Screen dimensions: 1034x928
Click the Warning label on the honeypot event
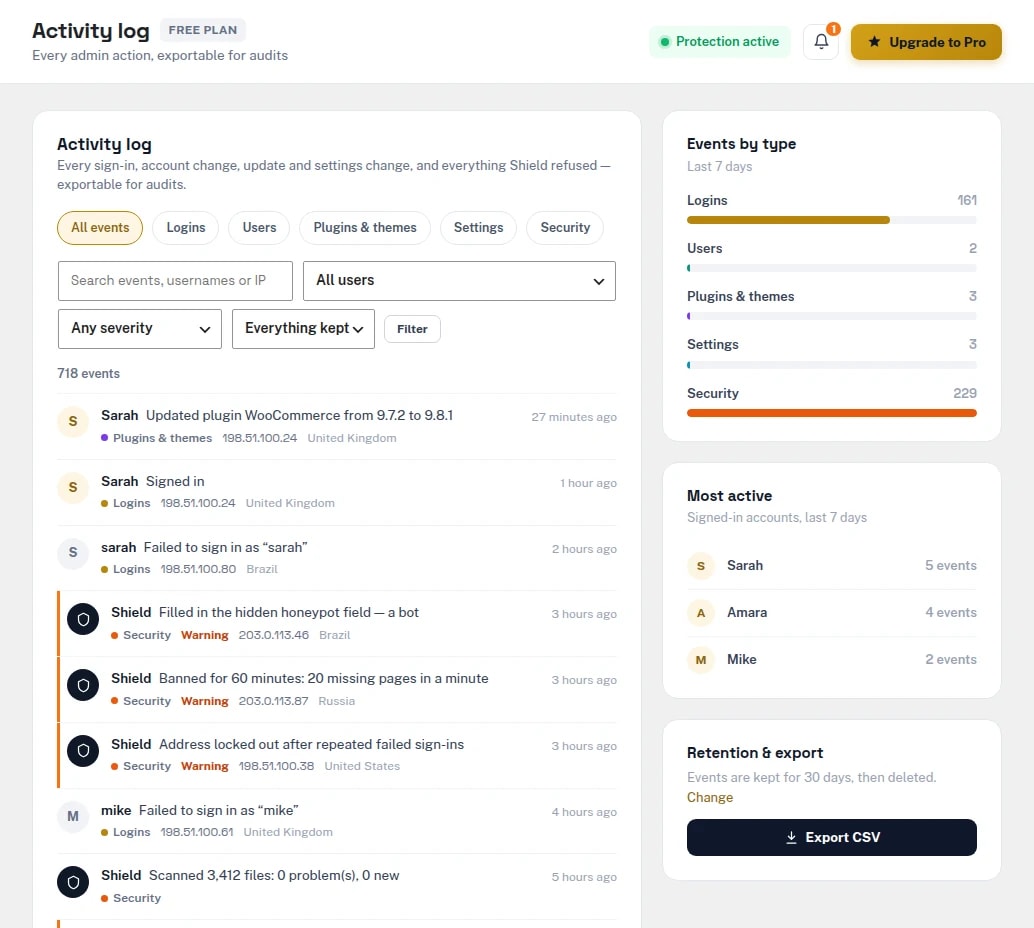click(x=204, y=635)
